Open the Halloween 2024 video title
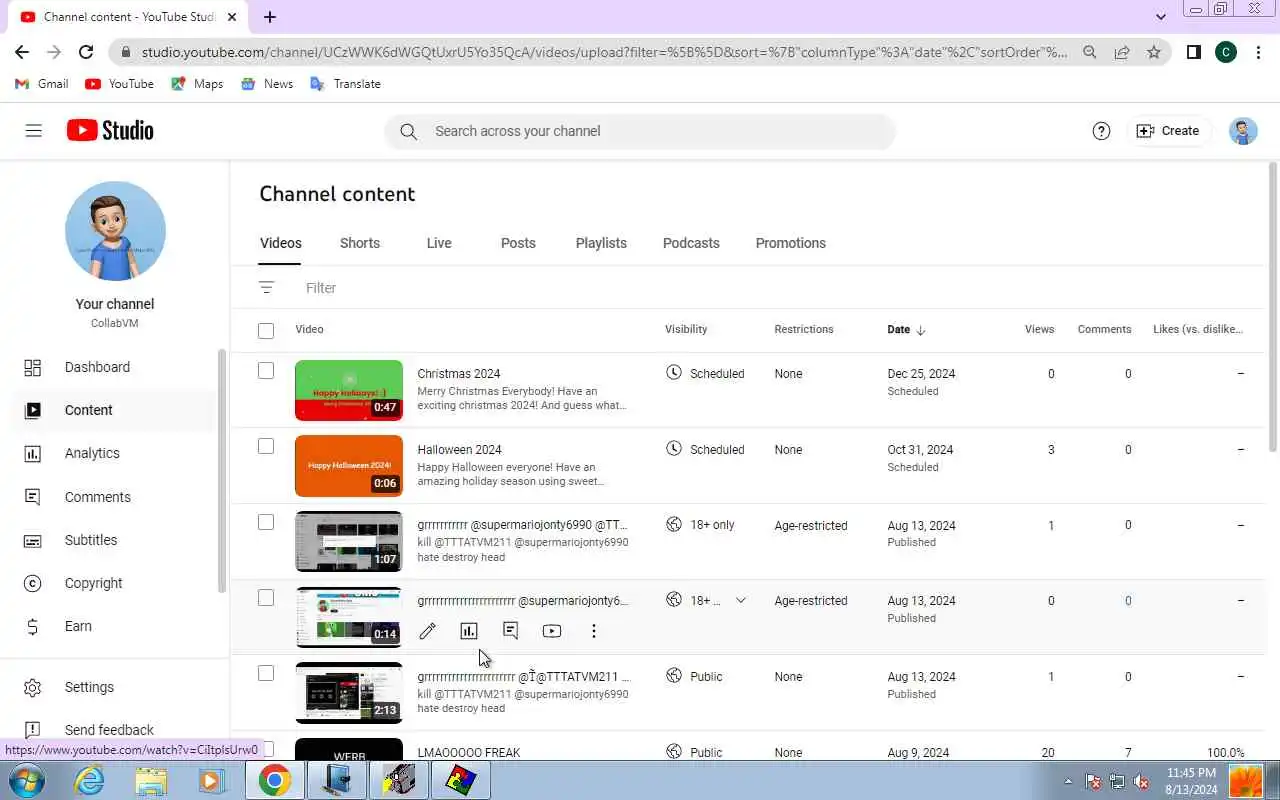Viewport: 1280px width, 800px height. [x=459, y=450]
